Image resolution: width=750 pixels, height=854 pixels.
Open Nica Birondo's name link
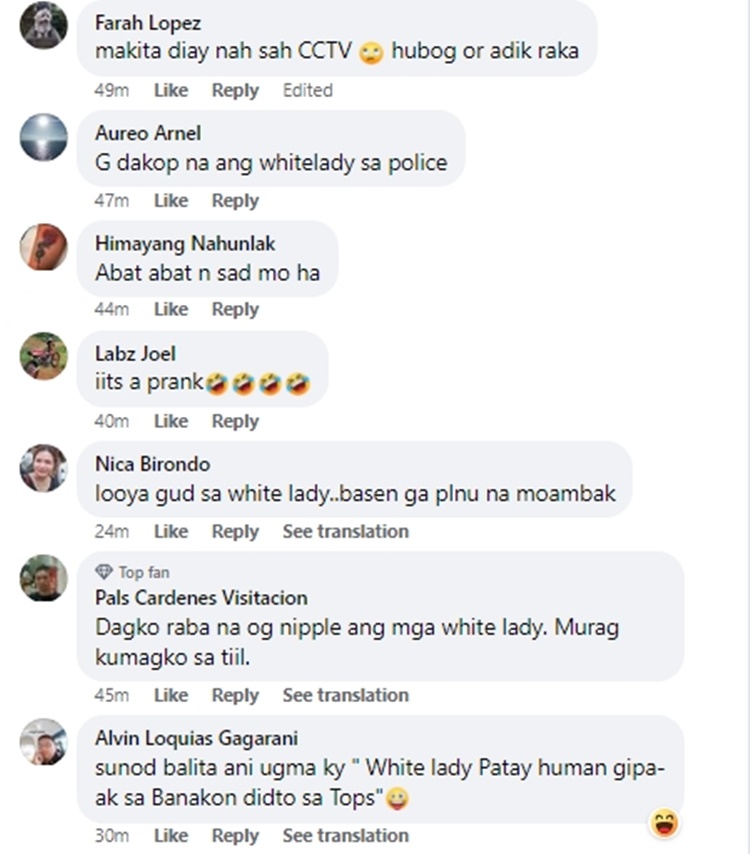click(153, 464)
